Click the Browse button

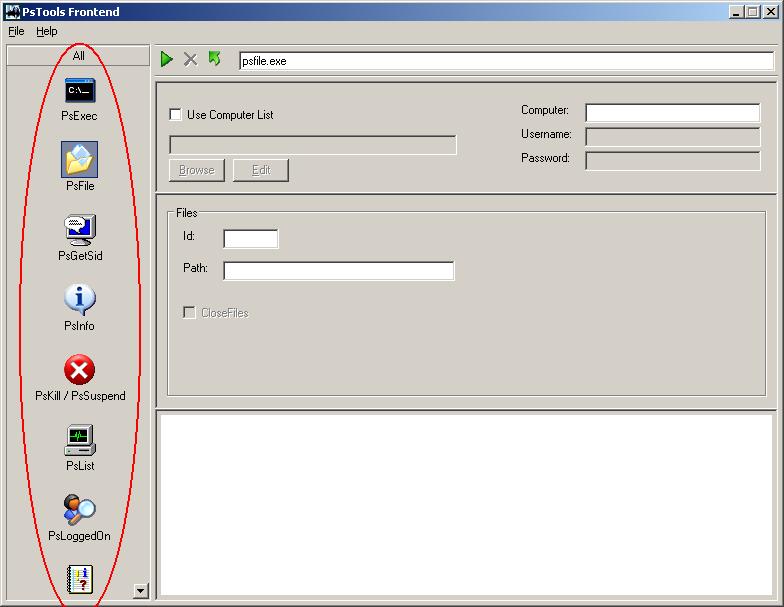pos(196,170)
